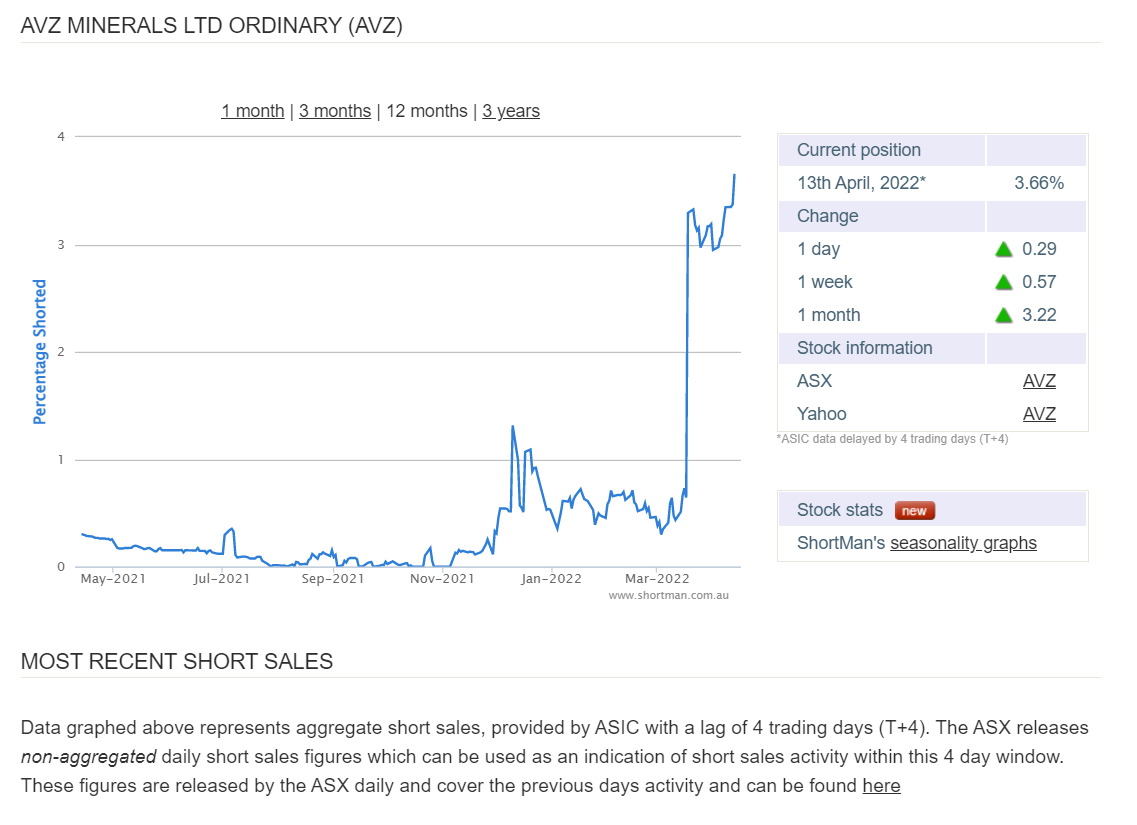Screen dimensions: 1137x825
Task: Click the AVZ Minerals Ltd Ordinary heading
Action: pyautogui.click(x=212, y=26)
